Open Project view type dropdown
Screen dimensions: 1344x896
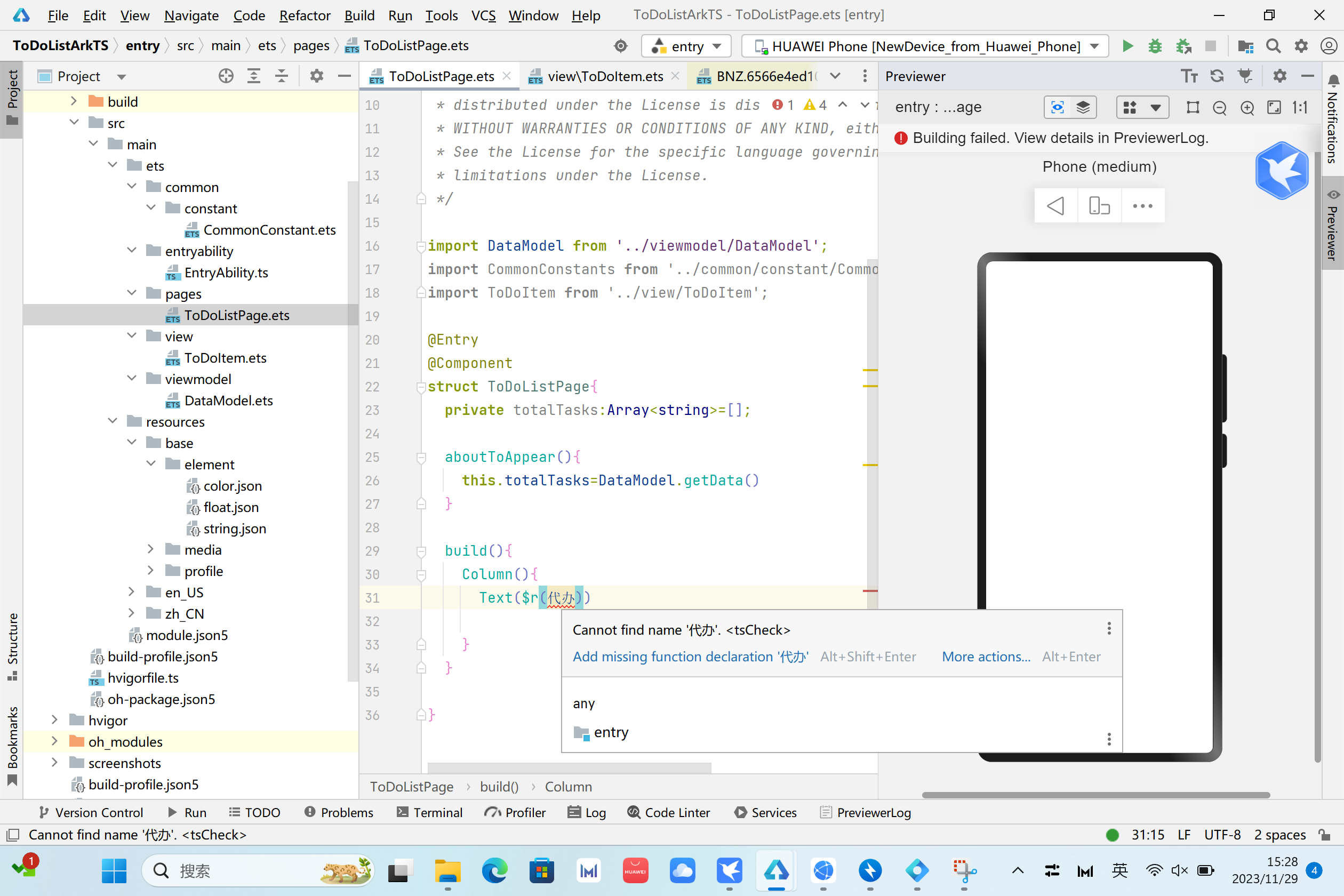[121, 77]
